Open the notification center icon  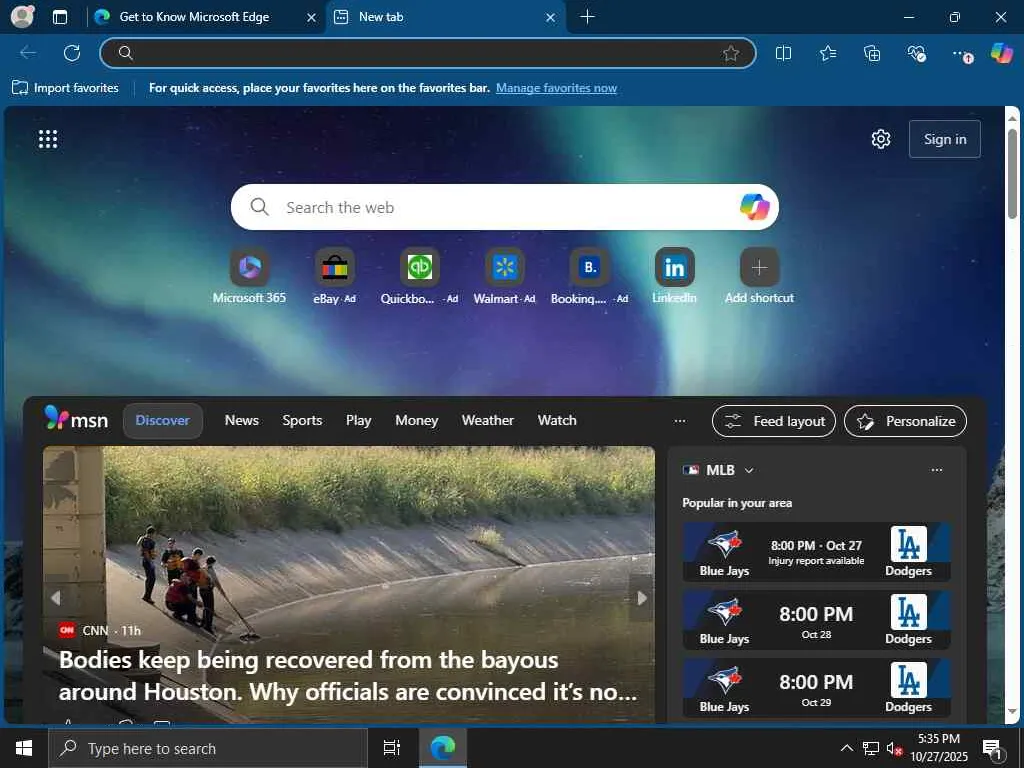pyautogui.click(x=992, y=748)
